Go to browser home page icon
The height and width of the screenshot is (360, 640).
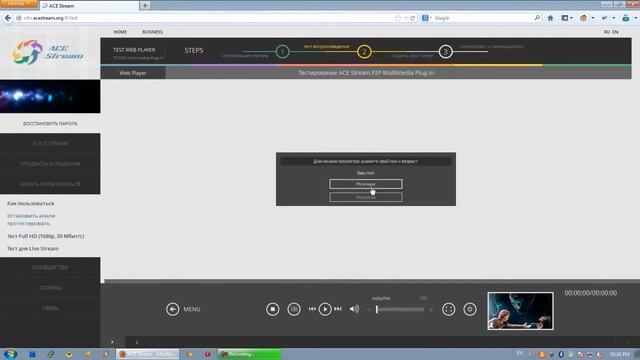point(550,18)
